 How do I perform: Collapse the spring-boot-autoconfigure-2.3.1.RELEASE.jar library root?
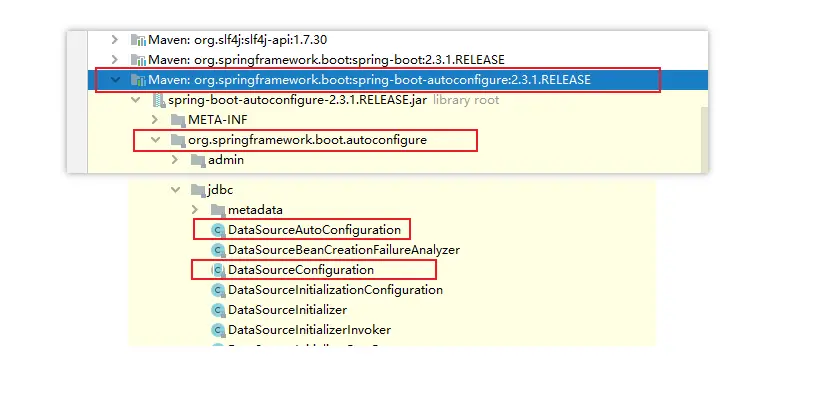(135, 100)
